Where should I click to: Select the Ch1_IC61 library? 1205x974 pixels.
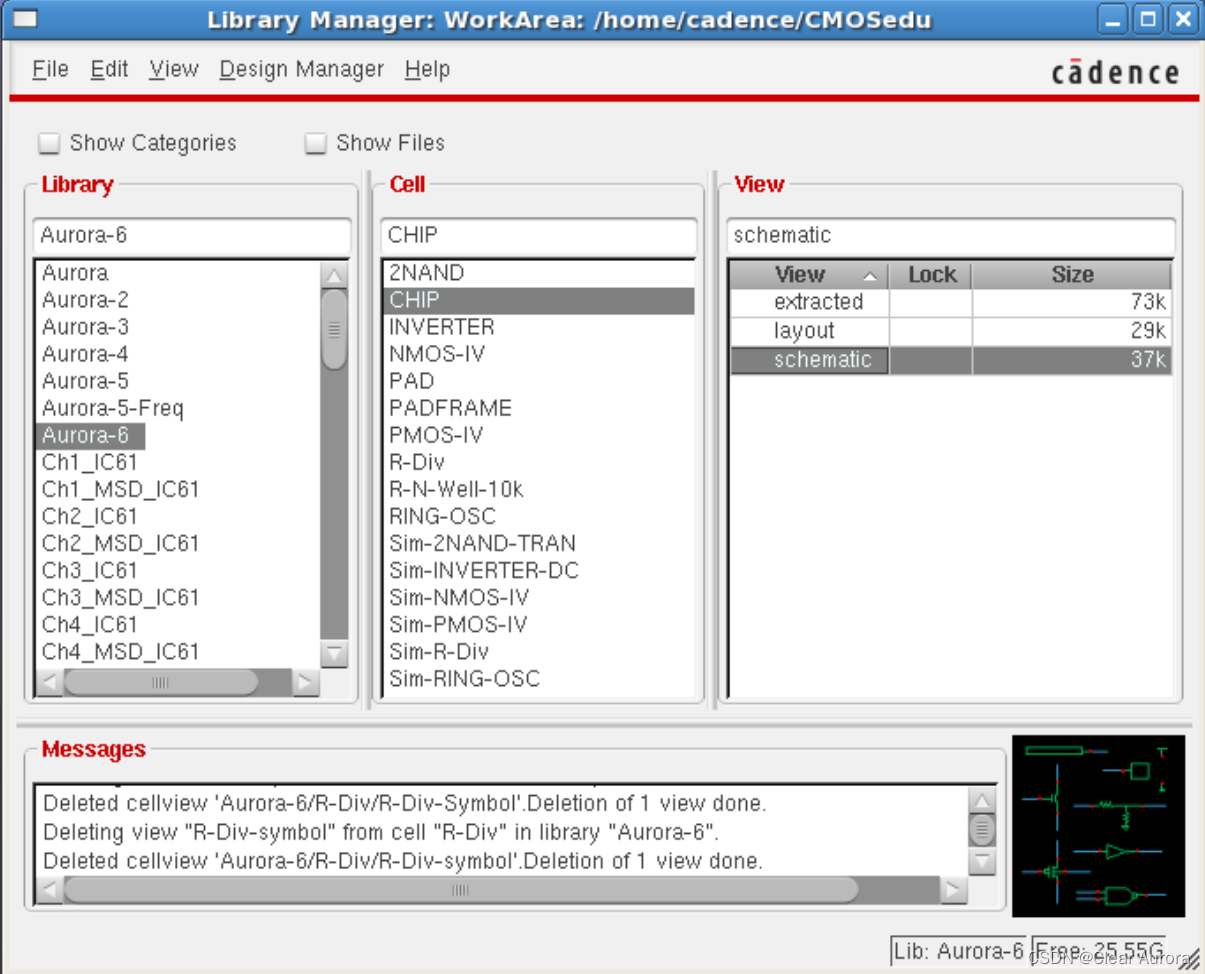[x=90, y=462]
